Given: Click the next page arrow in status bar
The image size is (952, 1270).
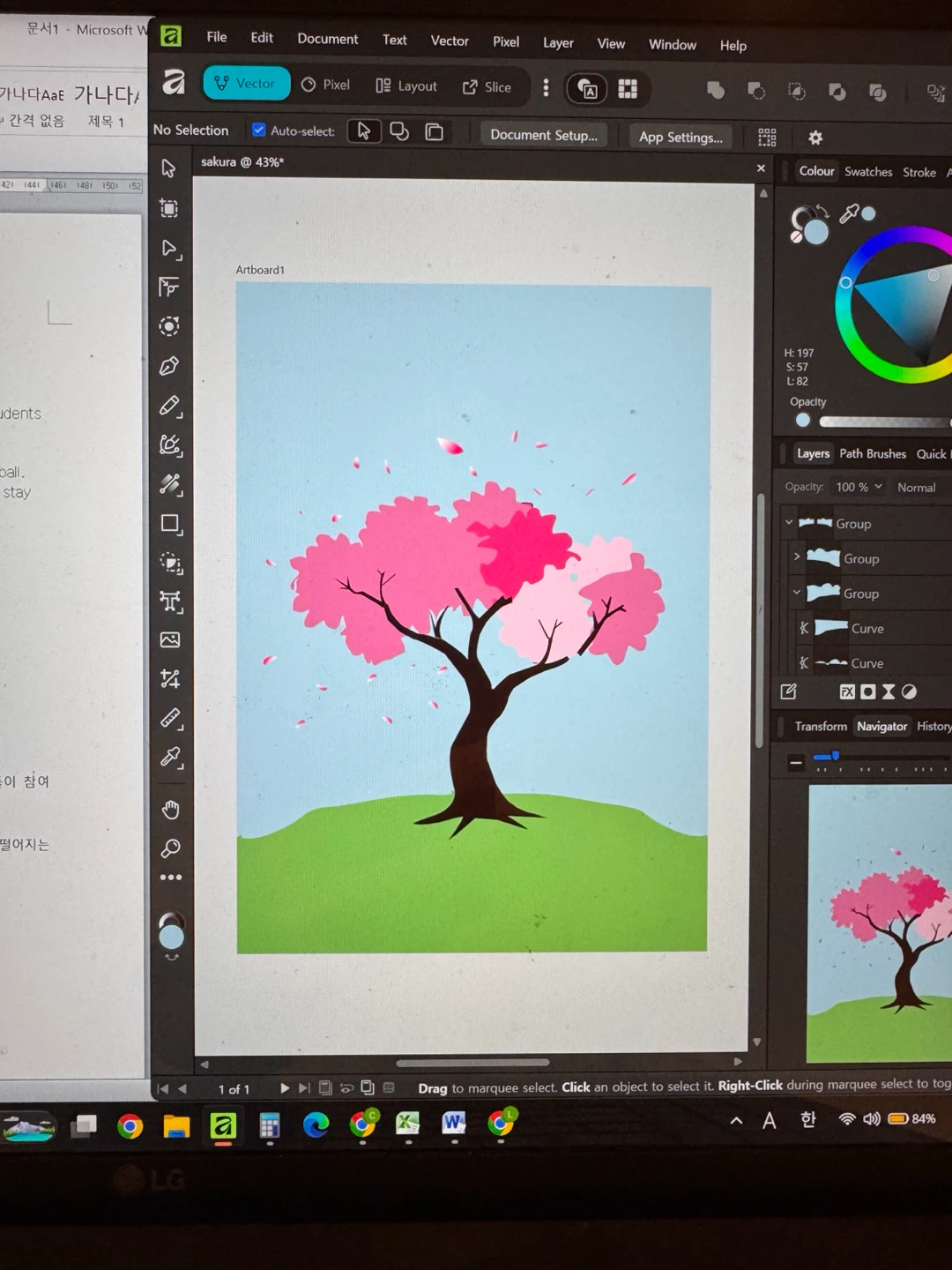Looking at the screenshot, I should [x=285, y=1088].
